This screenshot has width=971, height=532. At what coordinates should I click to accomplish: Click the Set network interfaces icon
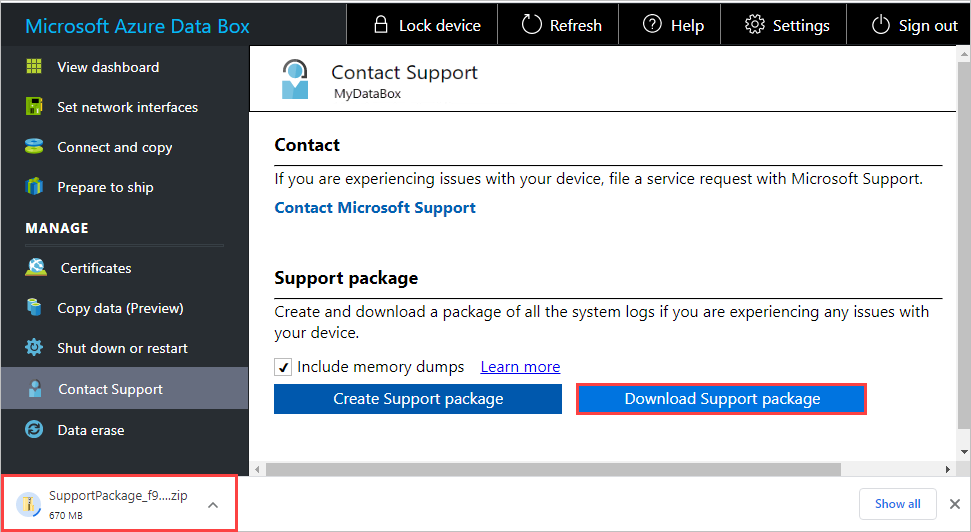(x=34, y=107)
